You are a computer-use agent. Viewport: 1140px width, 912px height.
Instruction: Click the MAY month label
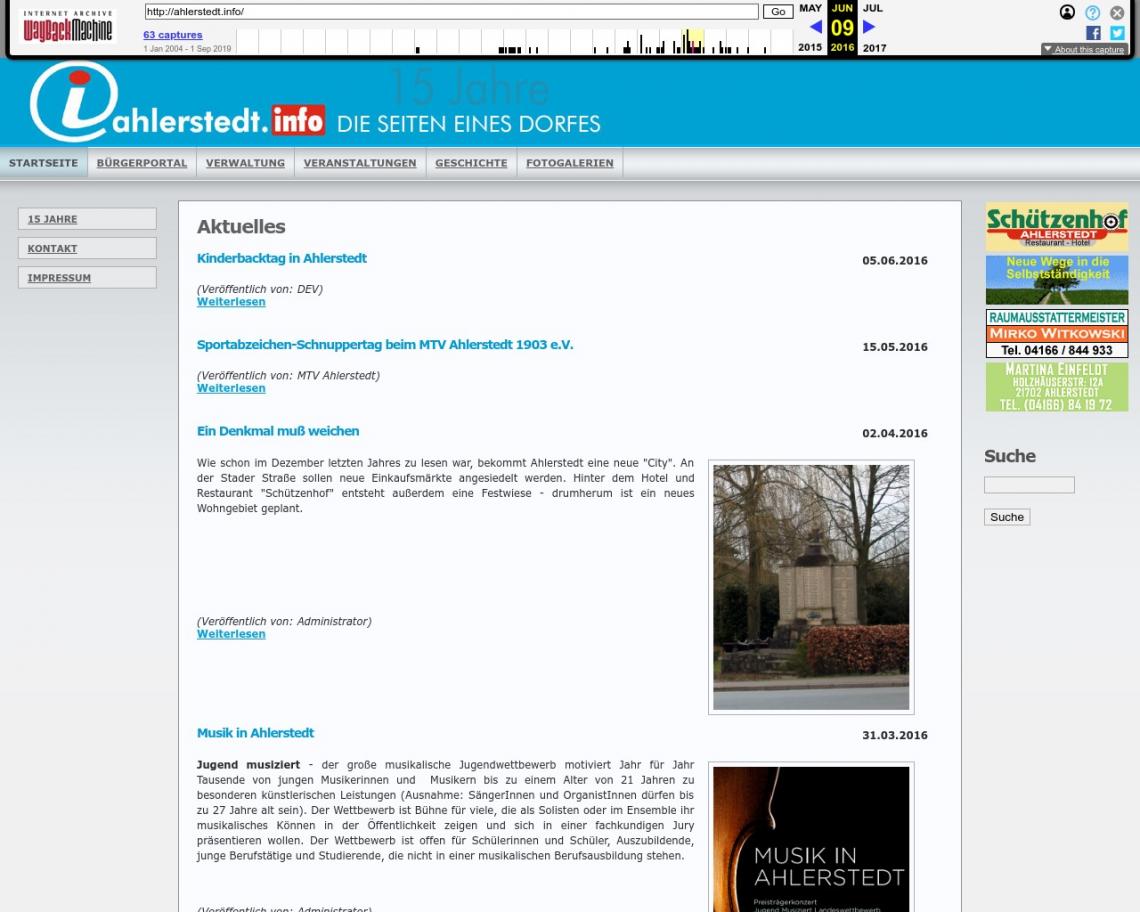click(x=810, y=8)
